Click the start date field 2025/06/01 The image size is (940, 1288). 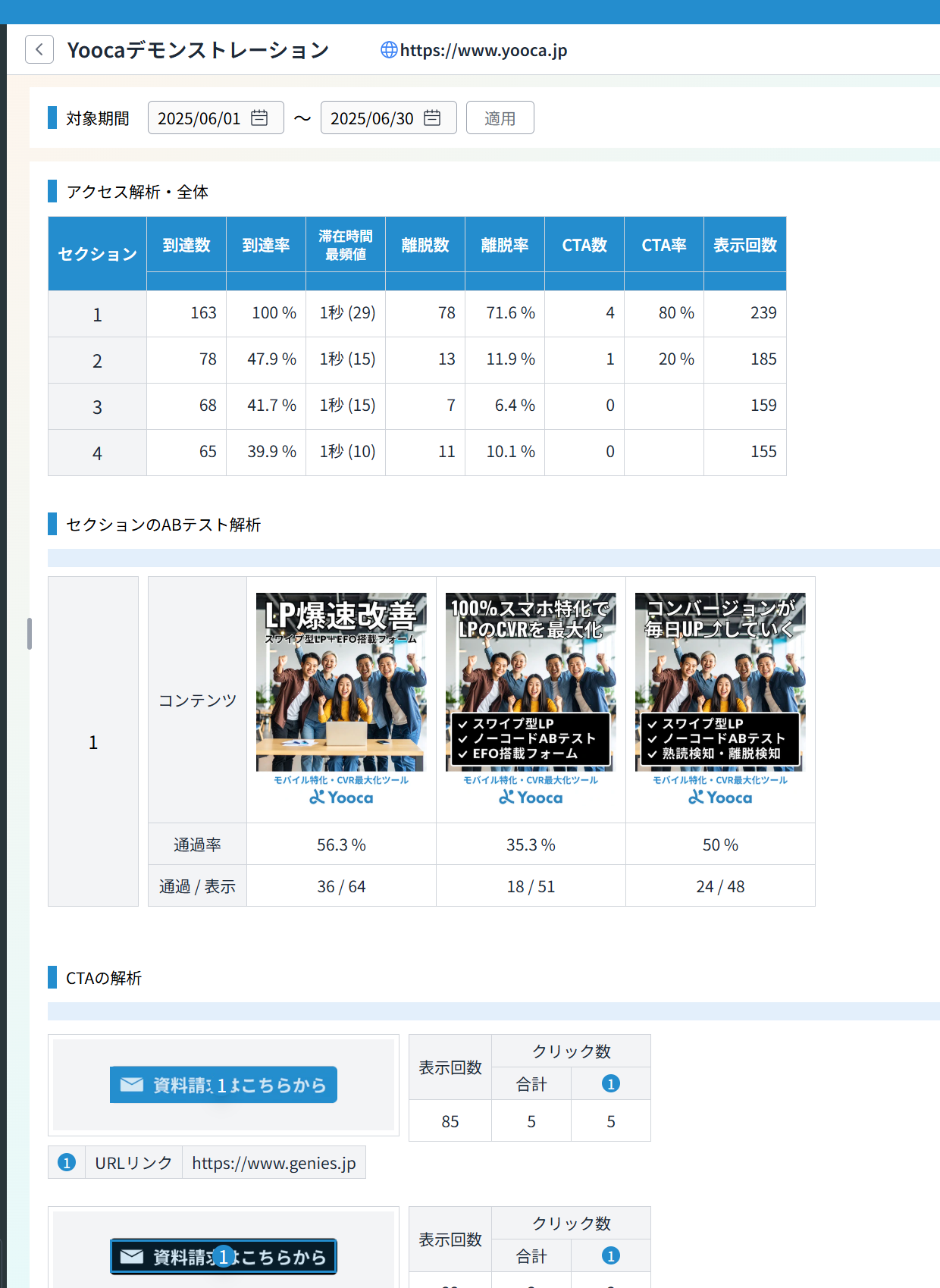click(x=199, y=118)
